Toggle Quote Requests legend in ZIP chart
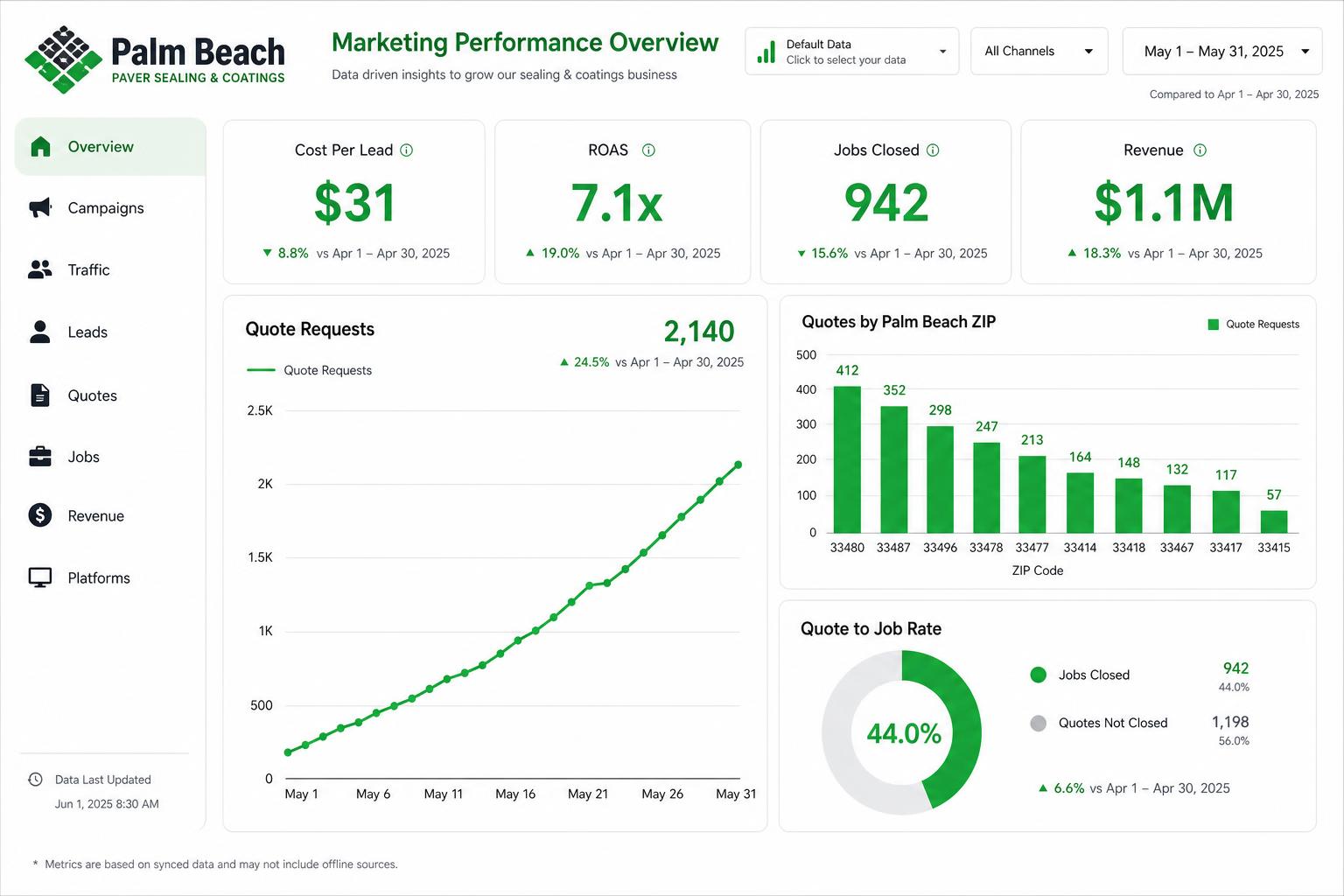1344x896 pixels. (x=1253, y=325)
